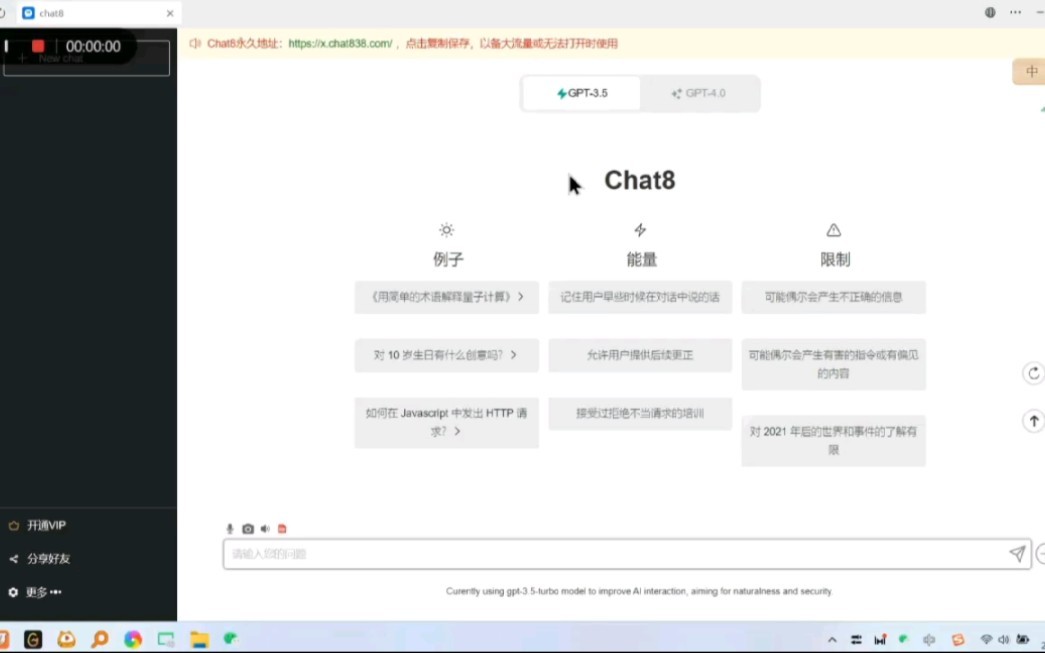Click the microphone icon above the input box

tap(230, 528)
